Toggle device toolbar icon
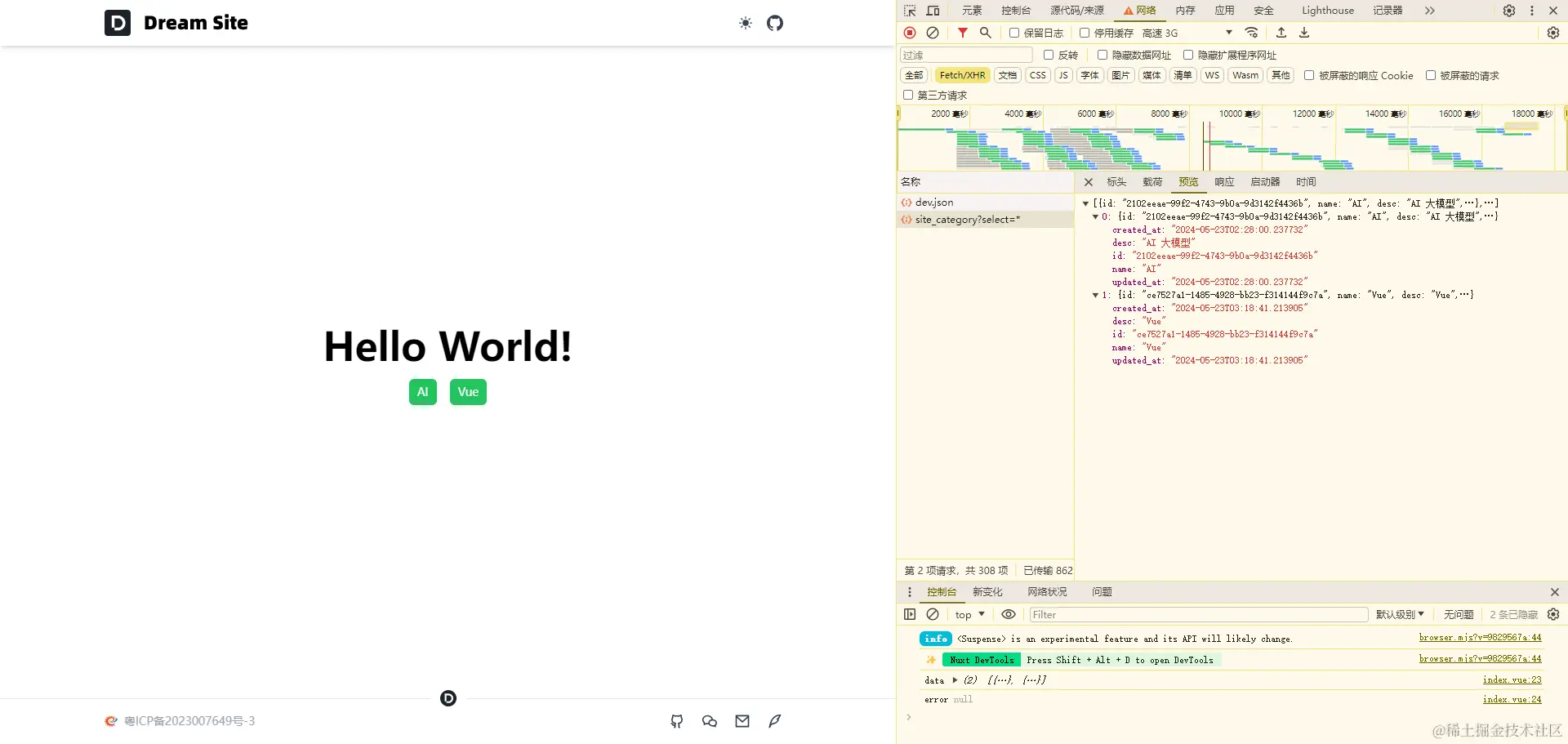The height and width of the screenshot is (744, 1568). [x=933, y=11]
